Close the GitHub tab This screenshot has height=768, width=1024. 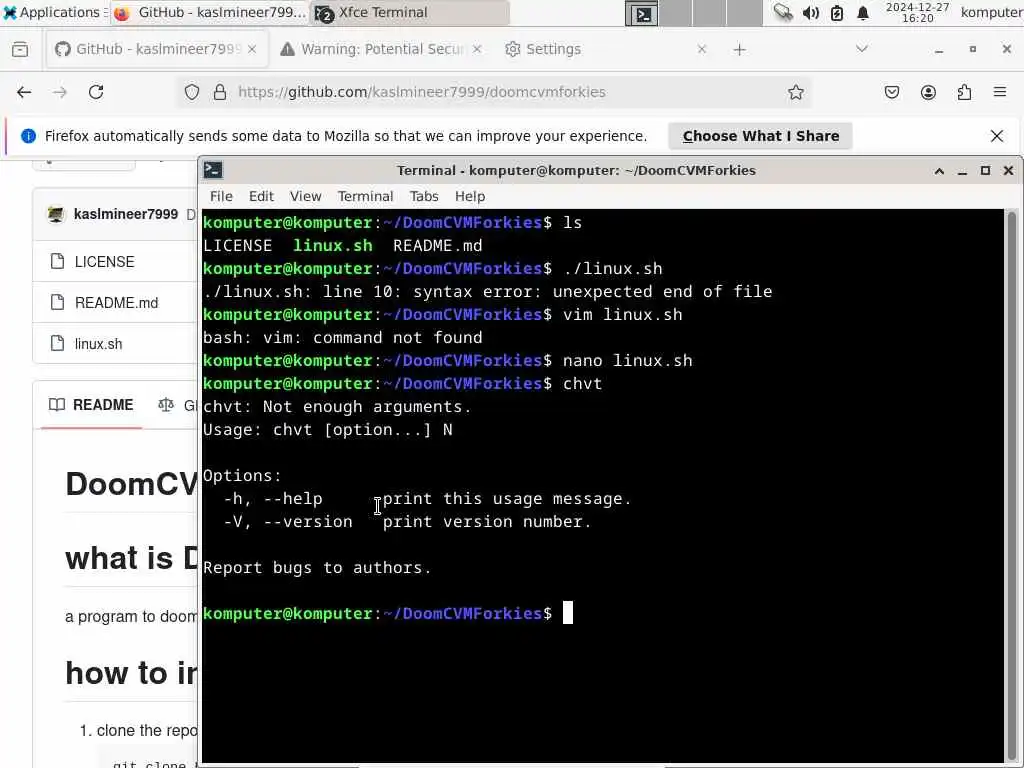pyautogui.click(x=252, y=49)
